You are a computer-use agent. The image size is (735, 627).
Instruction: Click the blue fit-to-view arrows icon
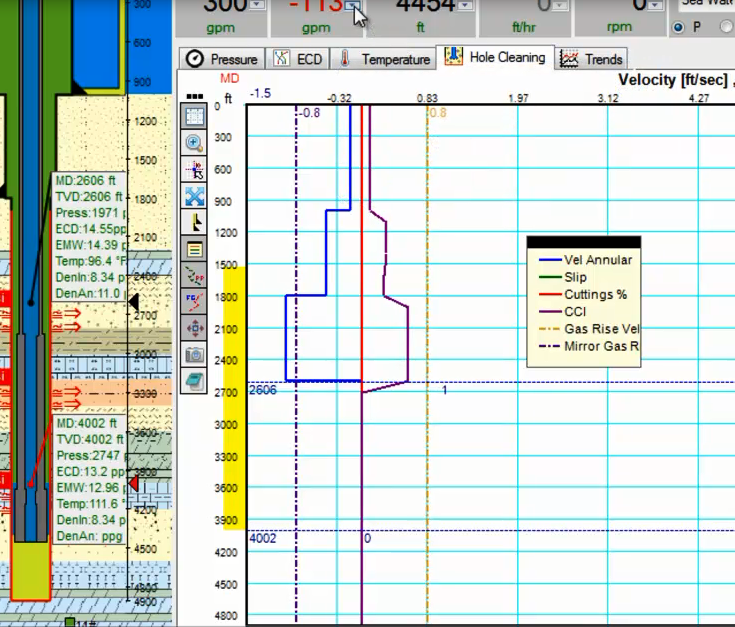coord(194,196)
